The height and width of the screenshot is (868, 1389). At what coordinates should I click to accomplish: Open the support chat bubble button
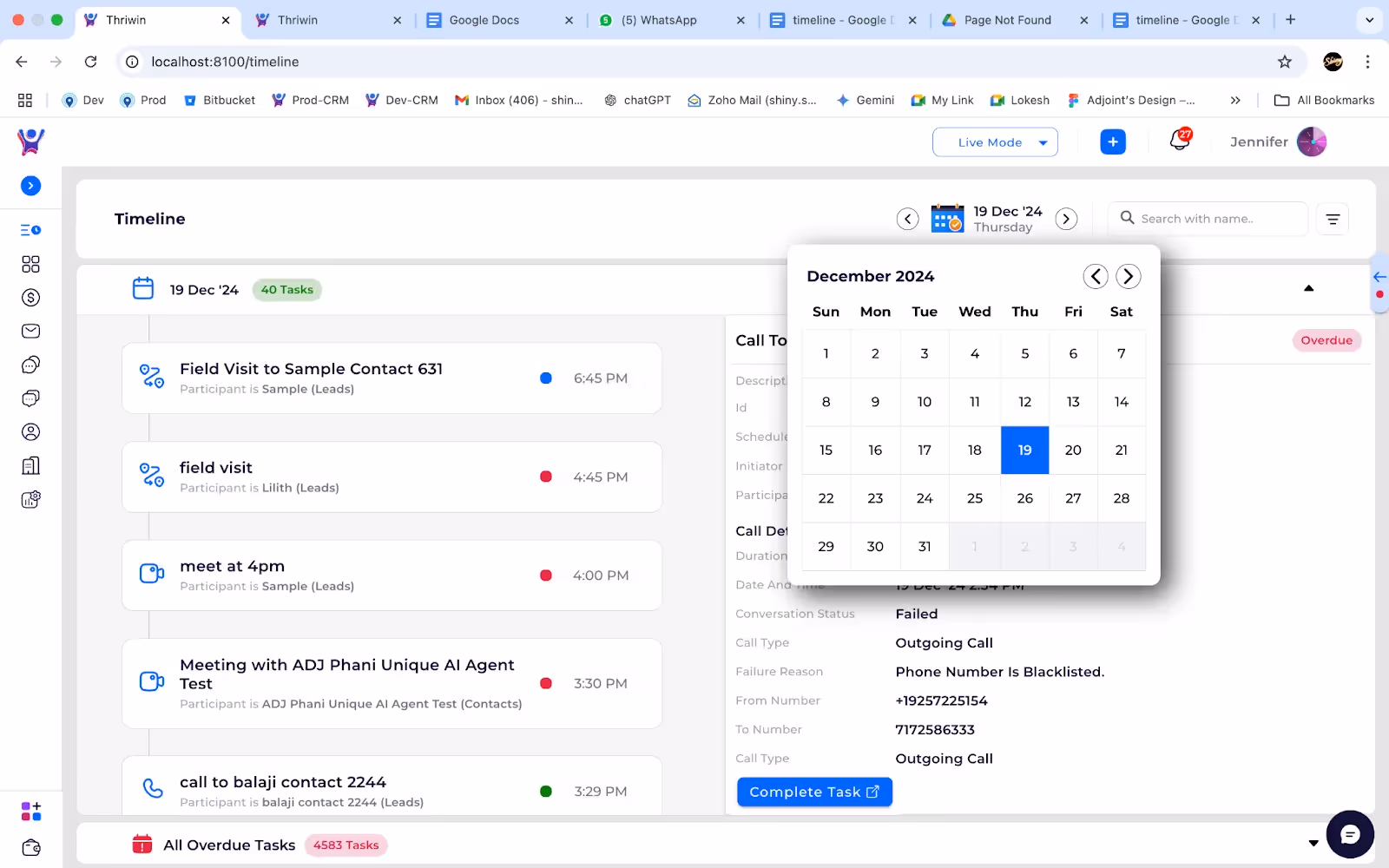coord(1350,834)
